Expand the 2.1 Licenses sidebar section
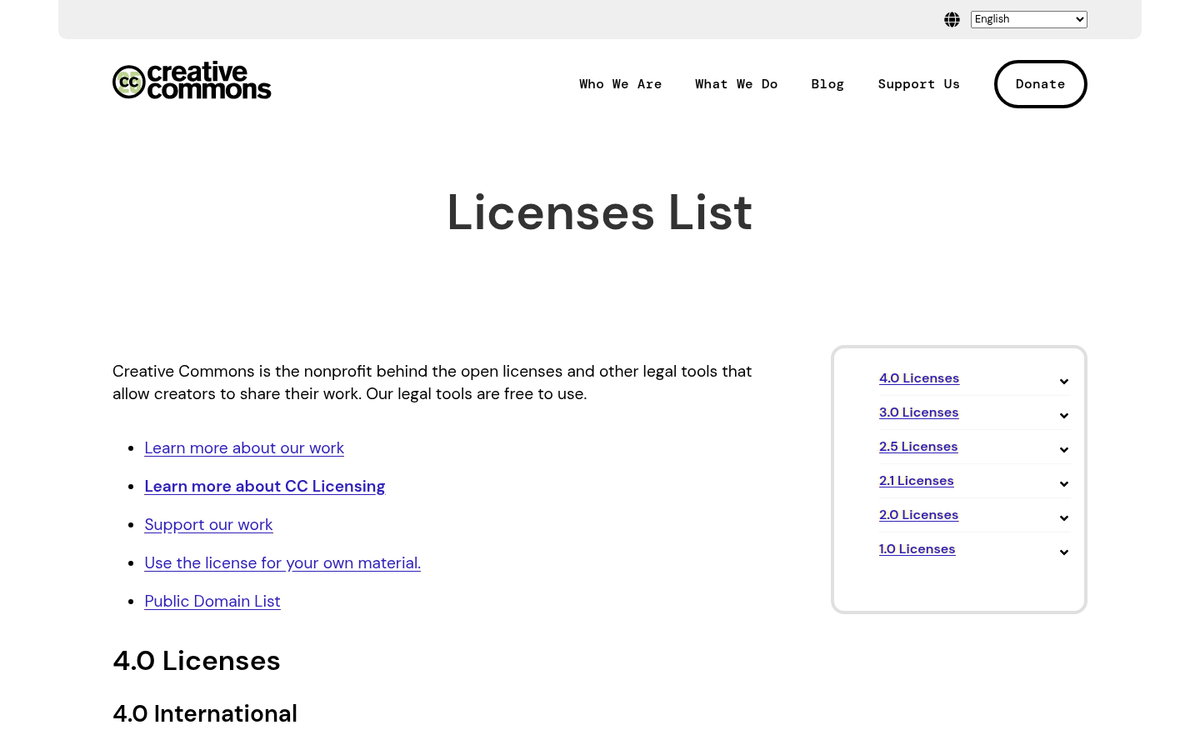The image size is (1200, 750). click(x=1063, y=483)
